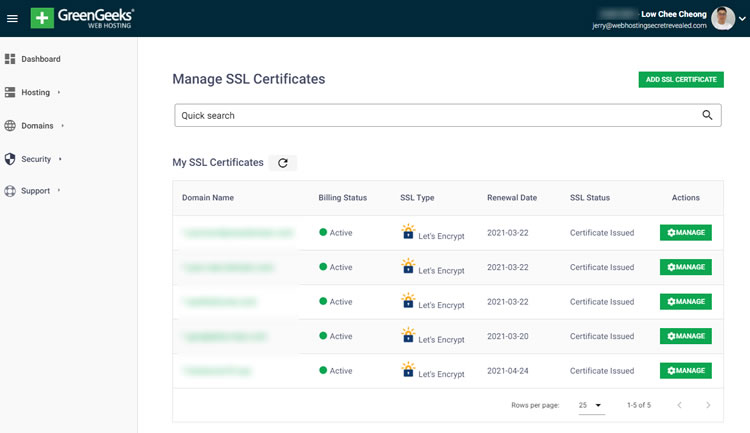Sort by SSL Type column header
The width and height of the screenshot is (750, 433).
pos(417,198)
